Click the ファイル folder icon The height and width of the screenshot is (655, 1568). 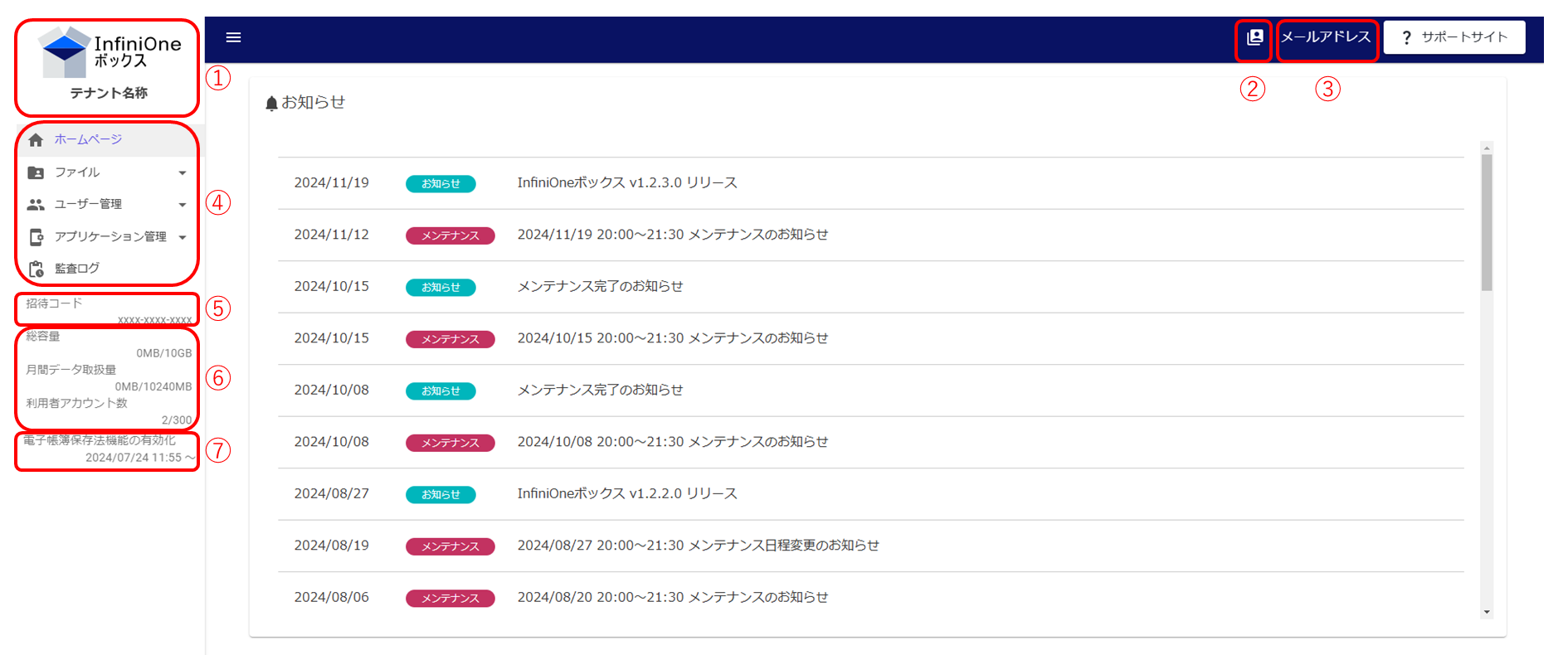(x=36, y=172)
